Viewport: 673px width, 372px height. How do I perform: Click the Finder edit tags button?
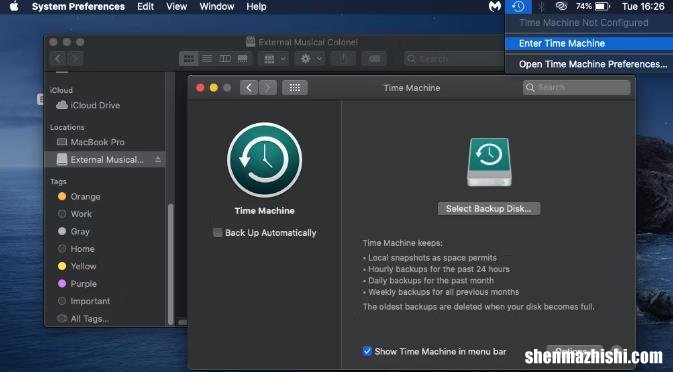click(x=374, y=59)
